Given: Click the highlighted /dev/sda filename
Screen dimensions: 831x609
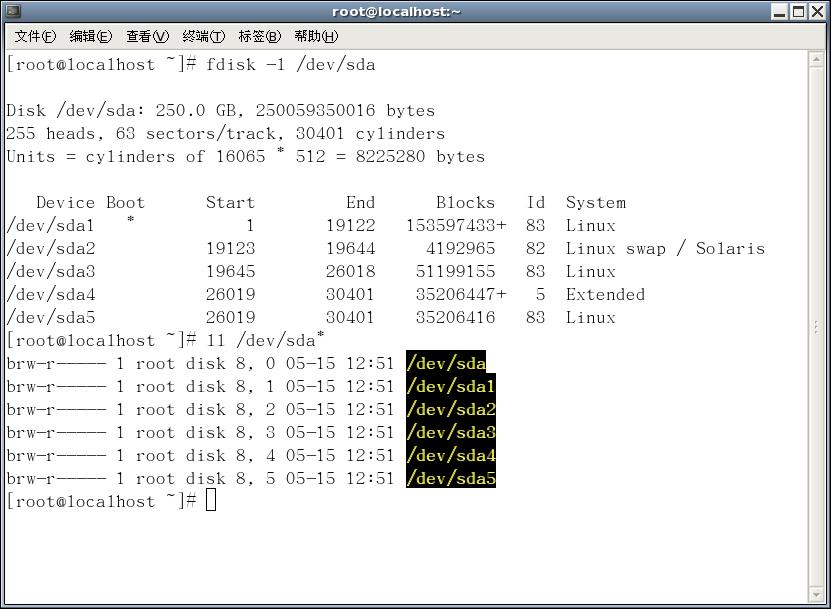Looking at the screenshot, I should pos(447,363).
